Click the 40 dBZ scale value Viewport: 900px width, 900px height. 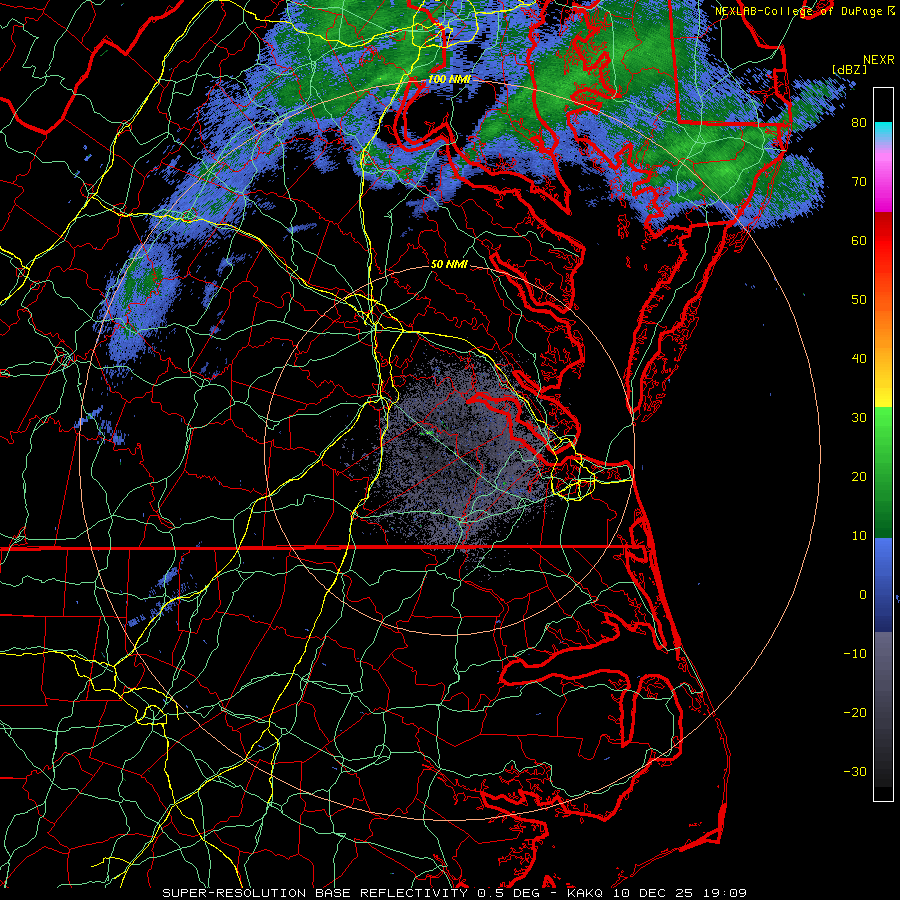tap(859, 359)
